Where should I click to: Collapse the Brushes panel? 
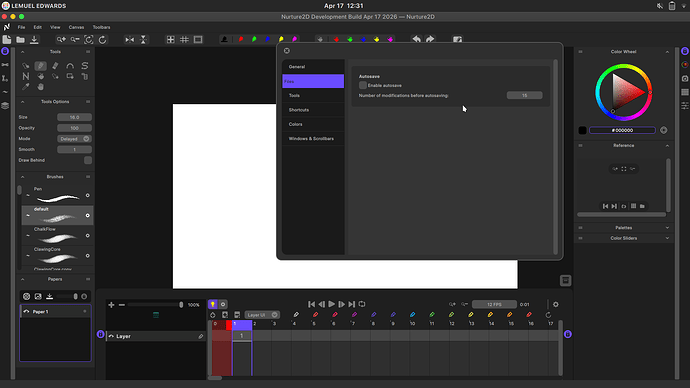[22, 177]
